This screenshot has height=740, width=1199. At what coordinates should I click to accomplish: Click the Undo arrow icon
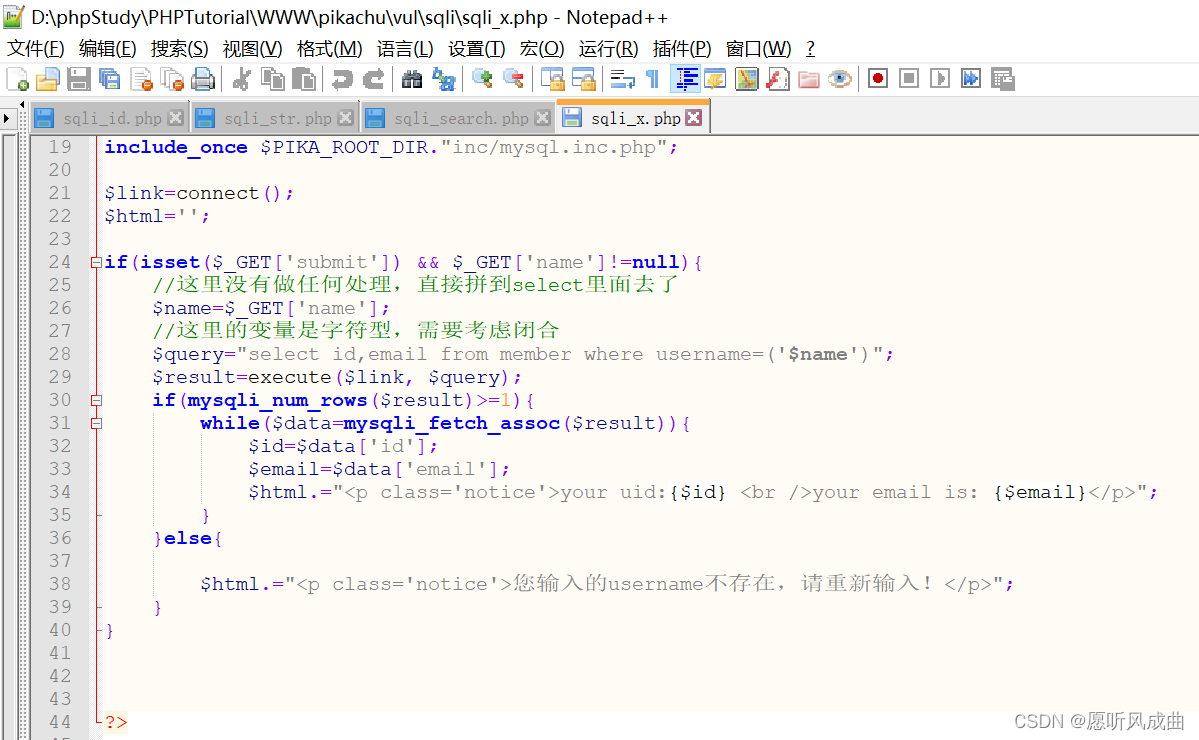point(342,79)
